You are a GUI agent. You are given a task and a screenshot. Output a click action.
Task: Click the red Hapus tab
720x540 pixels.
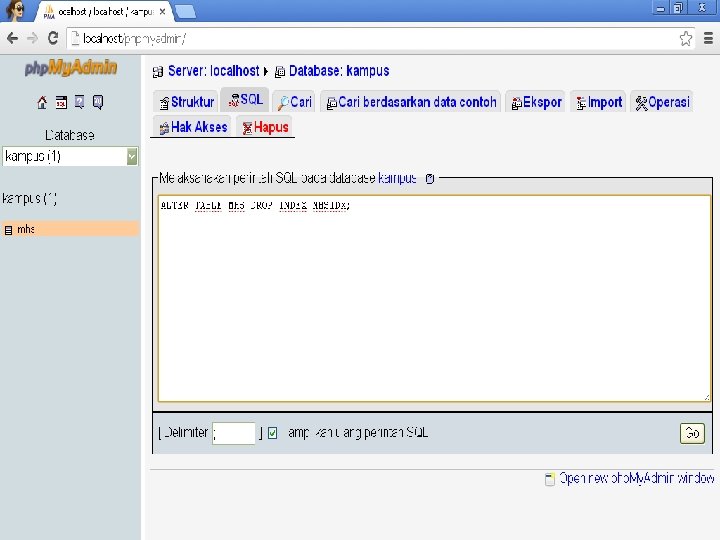(x=265, y=127)
